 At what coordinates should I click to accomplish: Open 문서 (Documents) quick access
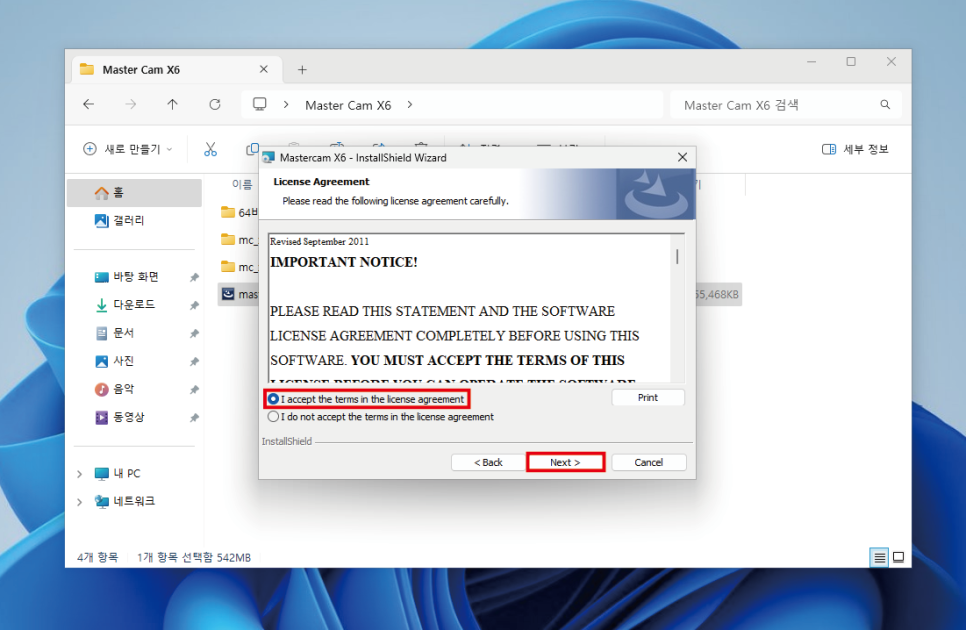click(134, 333)
